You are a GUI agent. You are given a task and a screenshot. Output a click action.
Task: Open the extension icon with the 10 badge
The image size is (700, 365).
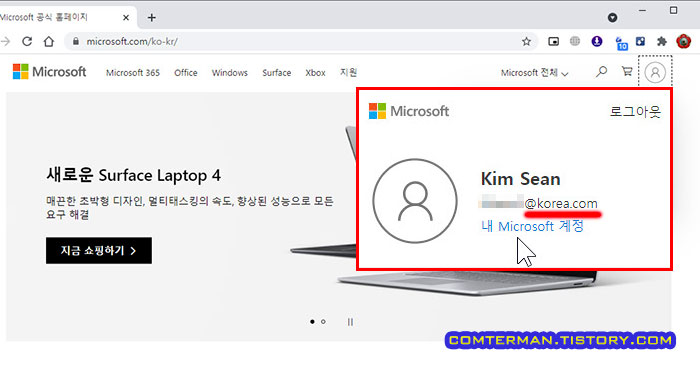[x=621, y=43]
